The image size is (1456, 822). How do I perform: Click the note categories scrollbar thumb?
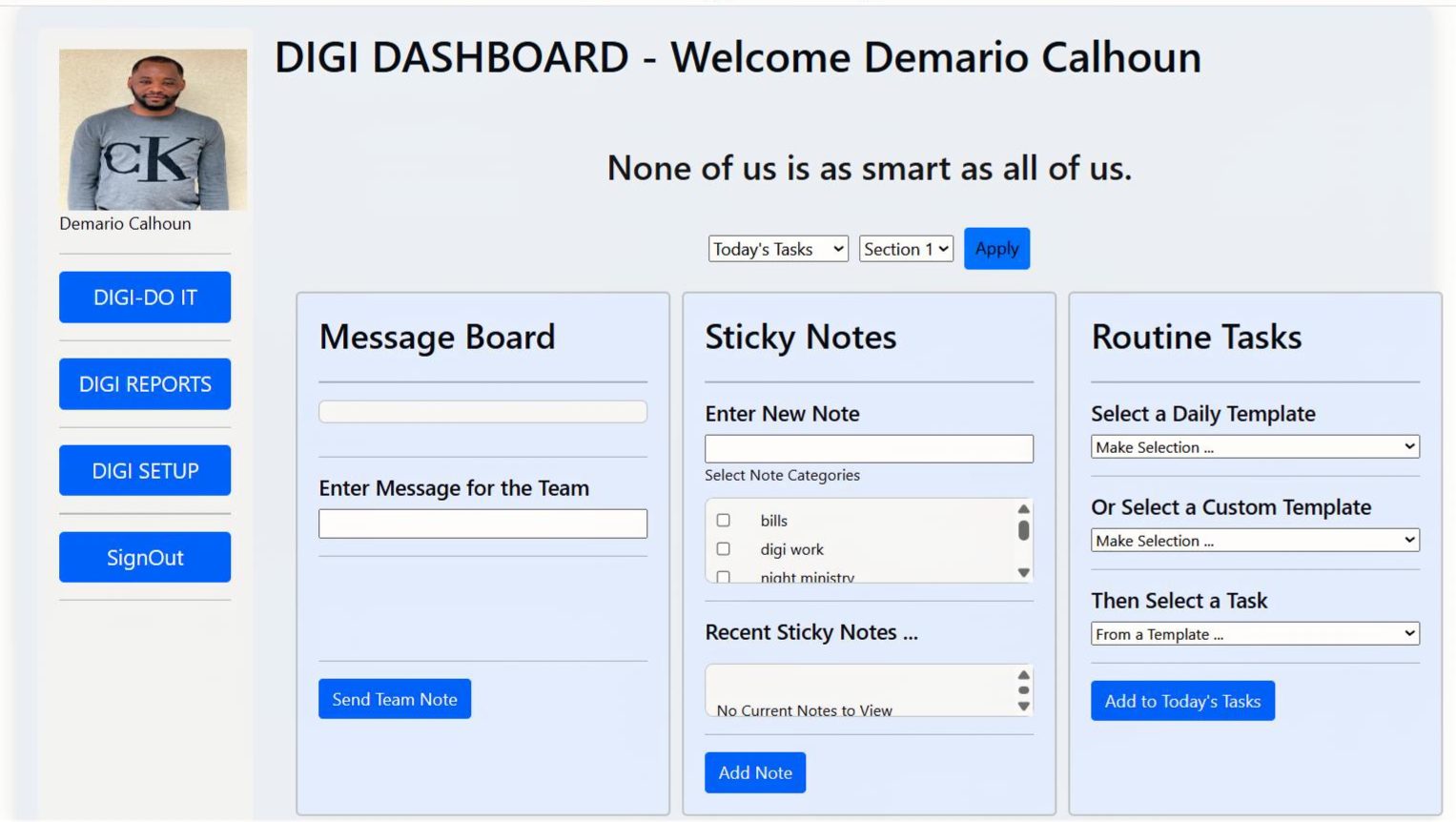click(1023, 530)
